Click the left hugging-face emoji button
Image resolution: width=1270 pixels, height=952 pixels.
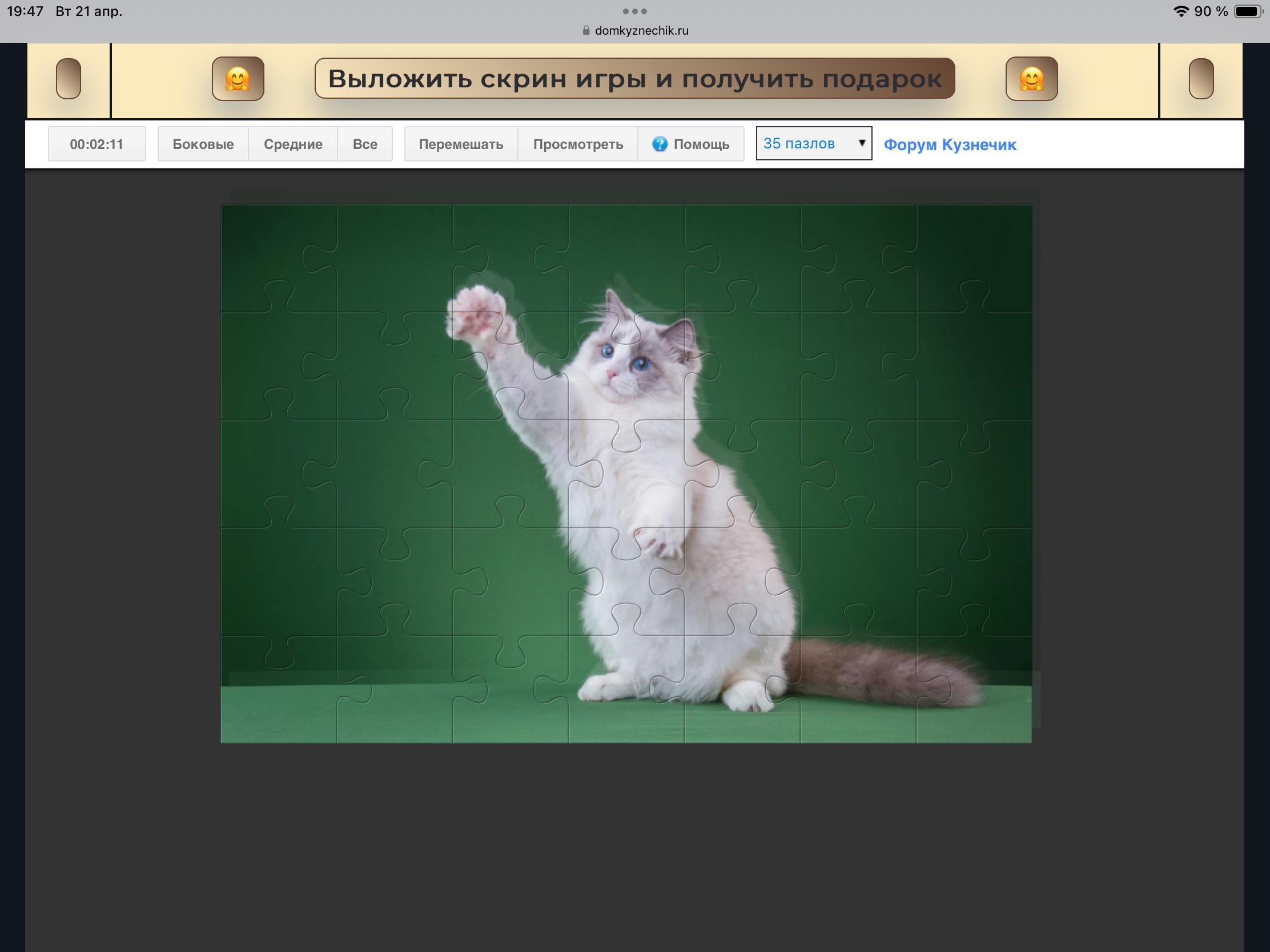(238, 79)
